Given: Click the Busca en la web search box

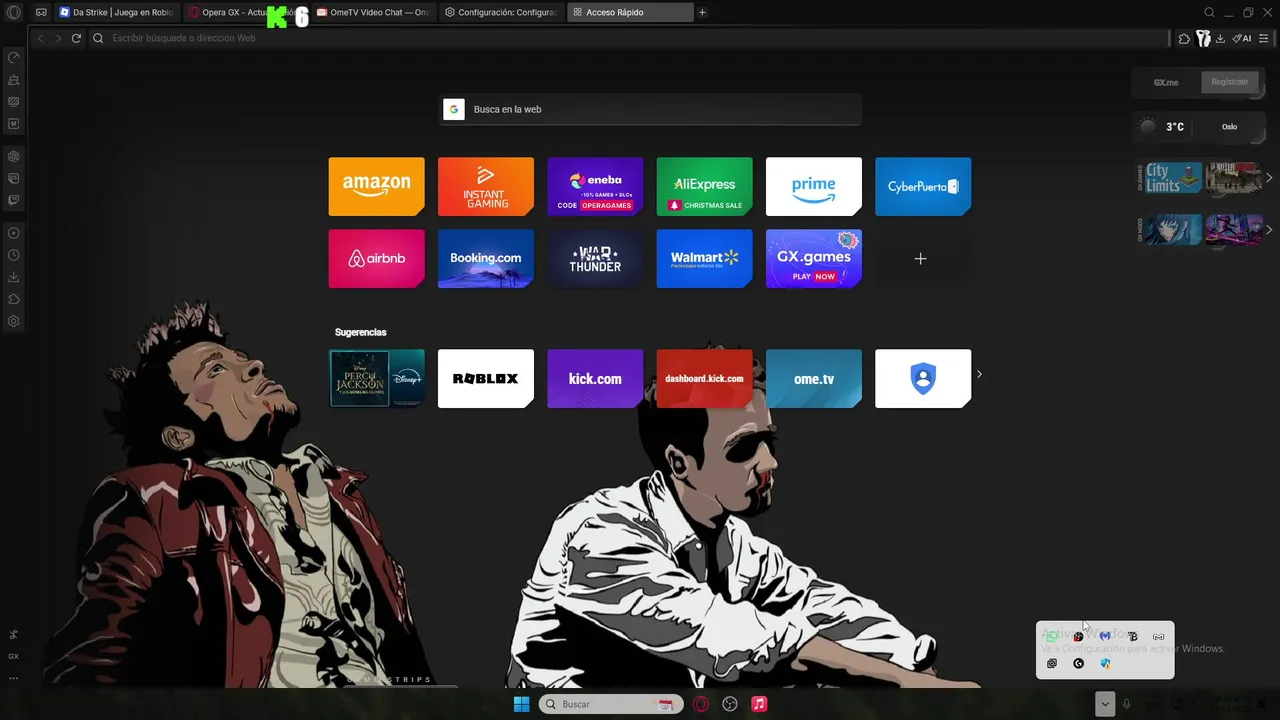Looking at the screenshot, I should [651, 109].
